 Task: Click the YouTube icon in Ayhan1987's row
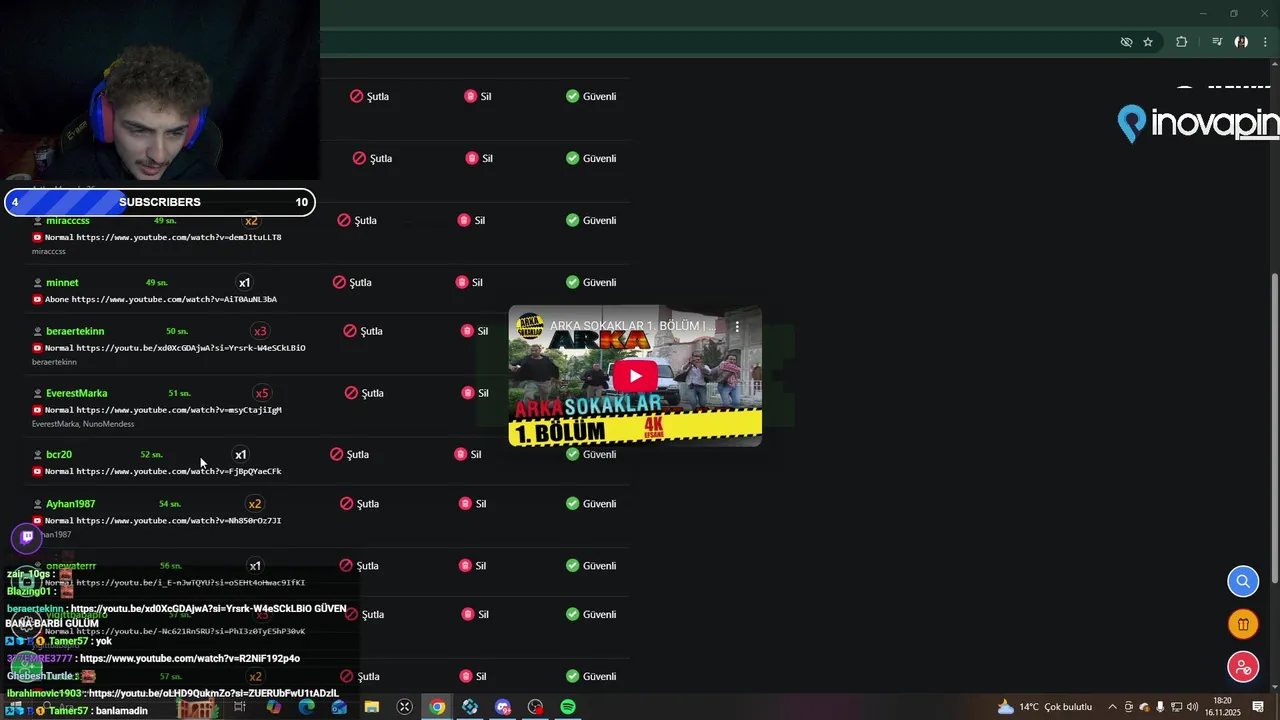37,521
